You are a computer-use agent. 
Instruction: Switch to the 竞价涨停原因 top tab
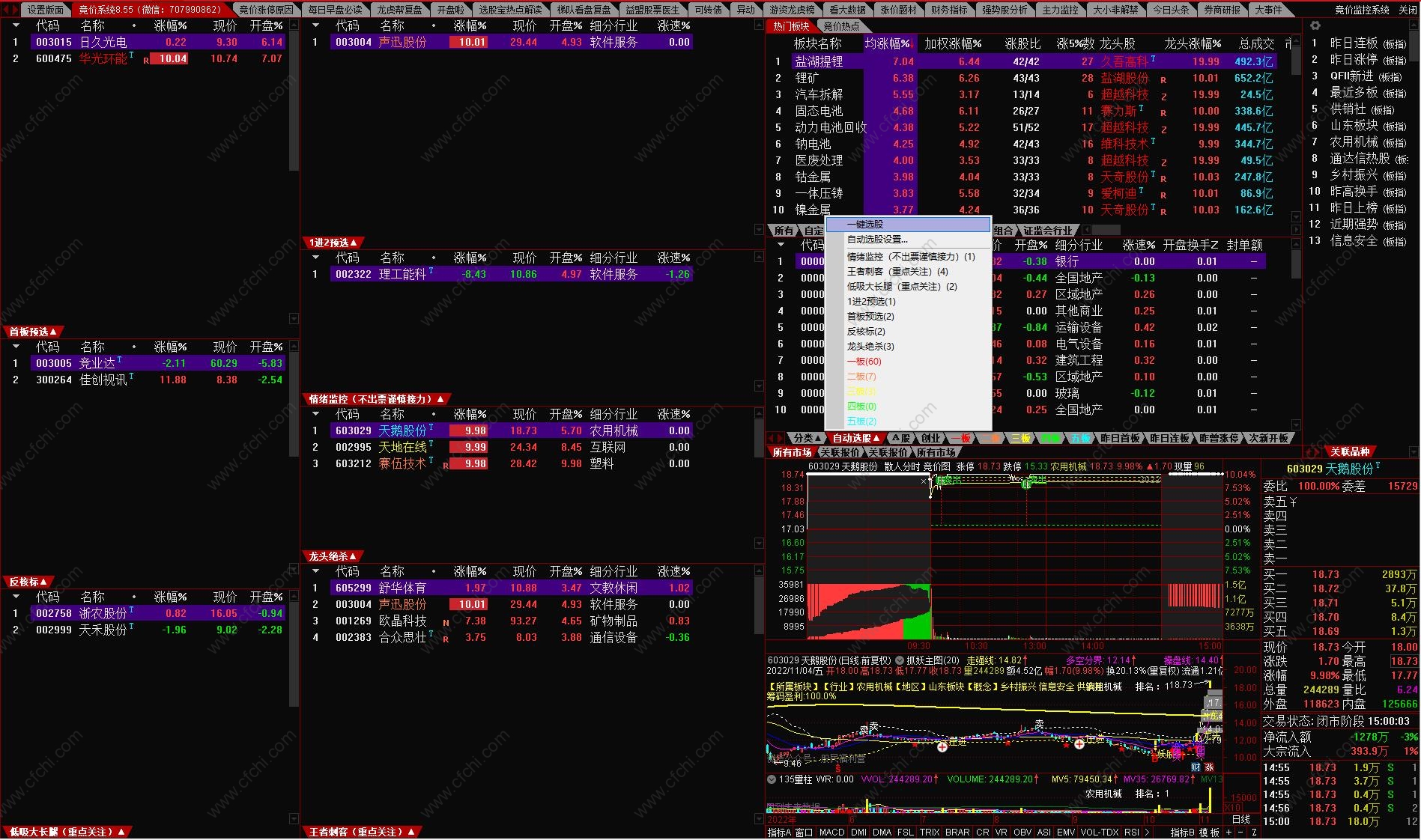(266, 10)
